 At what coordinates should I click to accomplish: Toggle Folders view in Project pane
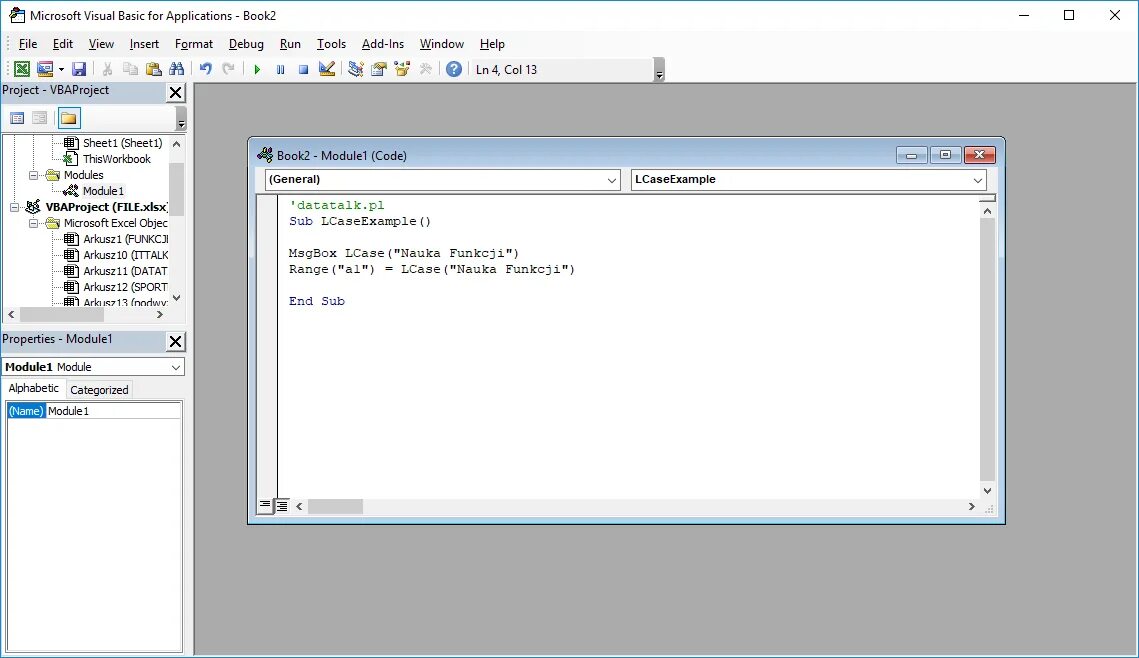coord(68,118)
